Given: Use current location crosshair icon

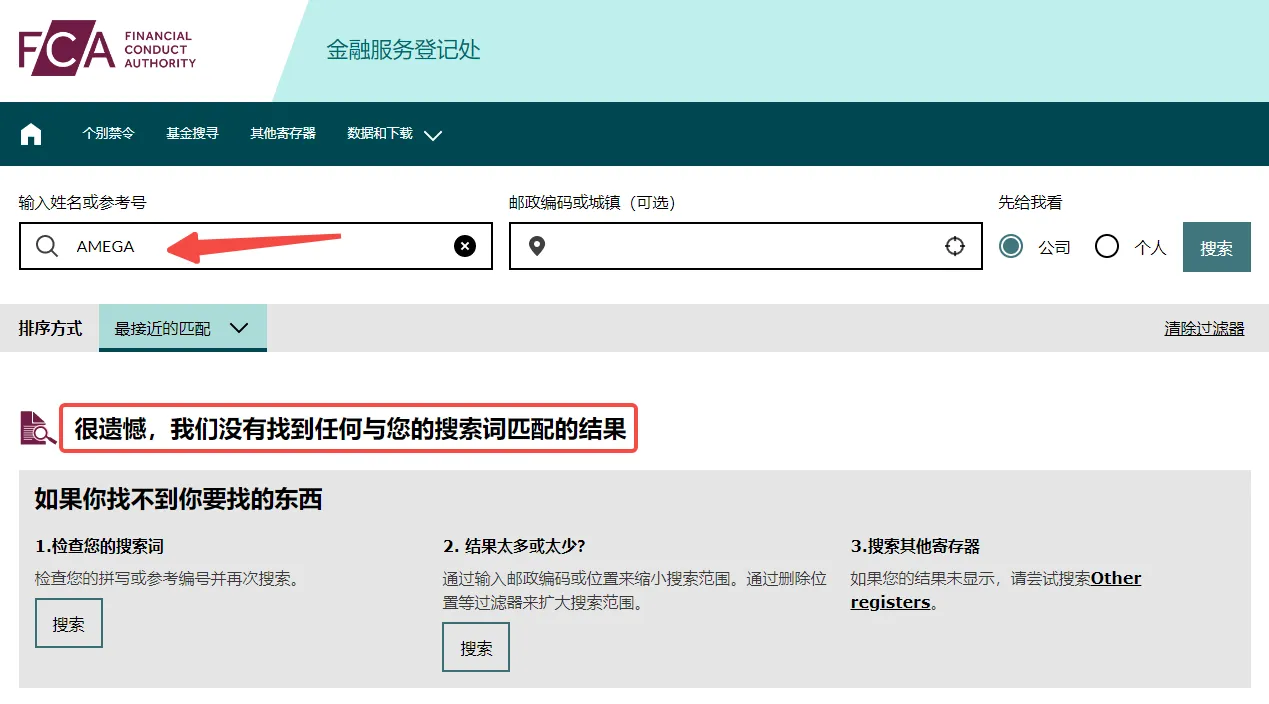Looking at the screenshot, I should 955,246.
